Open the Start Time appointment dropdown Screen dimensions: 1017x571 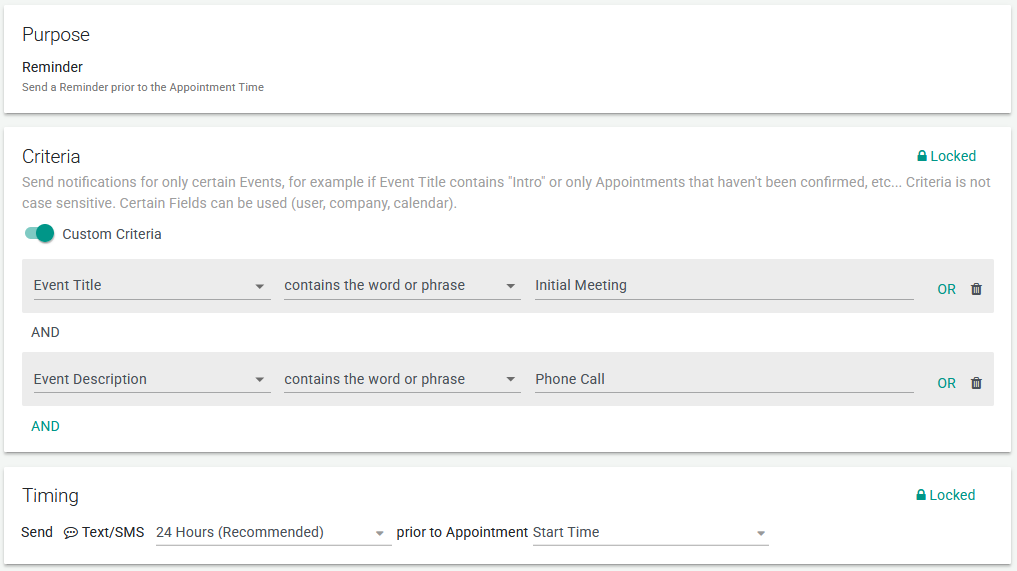650,533
